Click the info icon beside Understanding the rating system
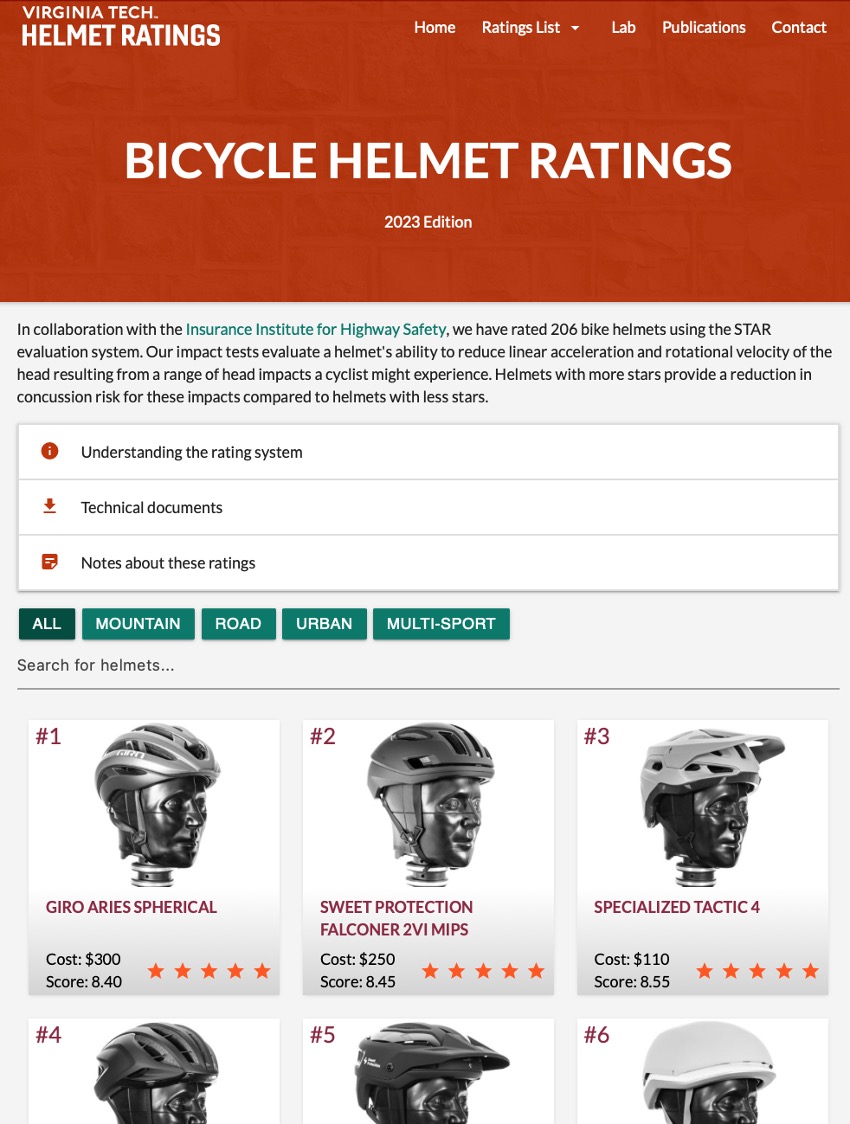The height and width of the screenshot is (1124, 850). point(49,451)
